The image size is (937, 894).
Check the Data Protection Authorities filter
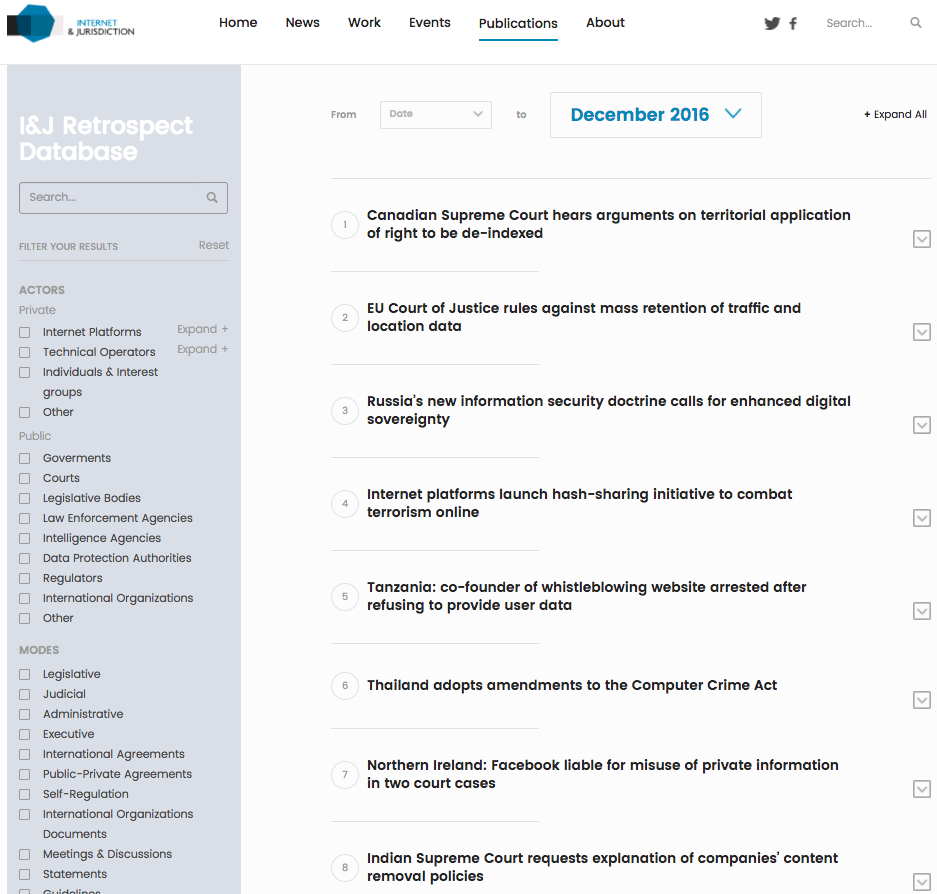point(25,558)
